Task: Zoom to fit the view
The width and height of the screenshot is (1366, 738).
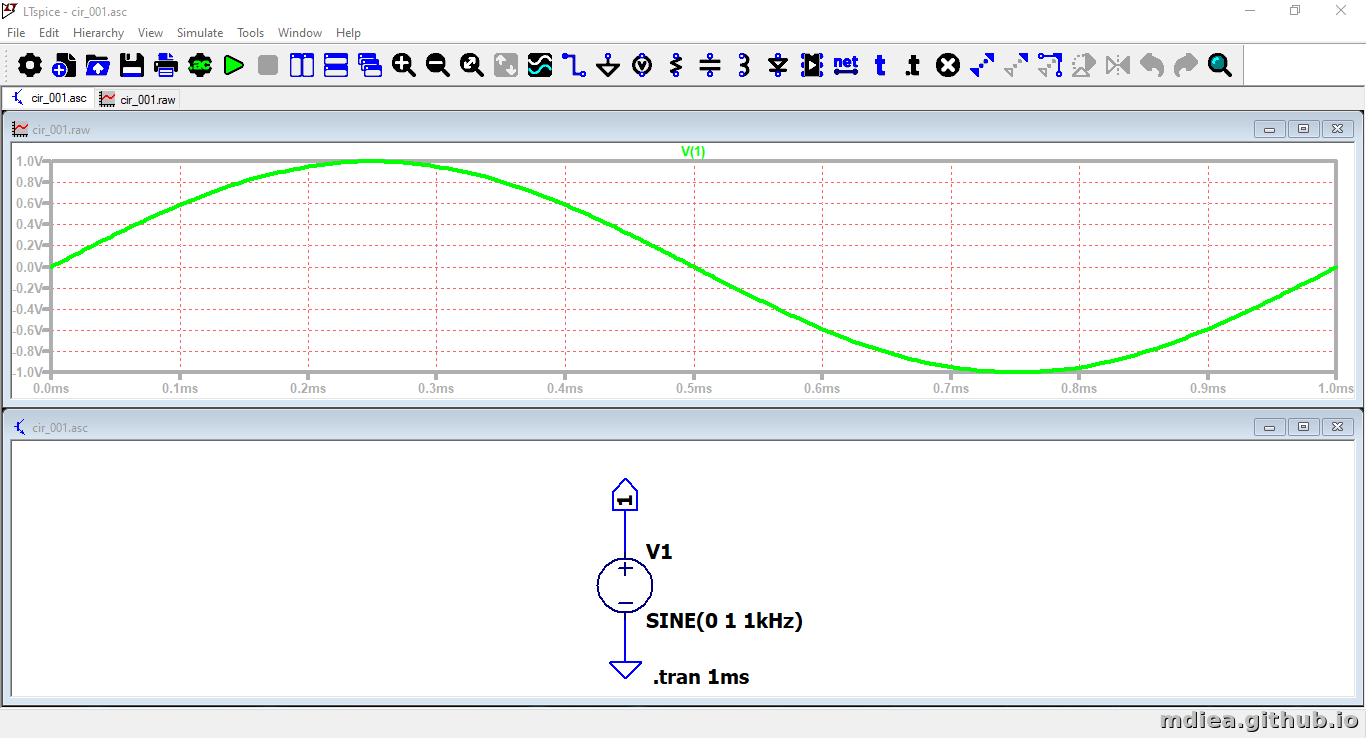Action: (x=472, y=66)
